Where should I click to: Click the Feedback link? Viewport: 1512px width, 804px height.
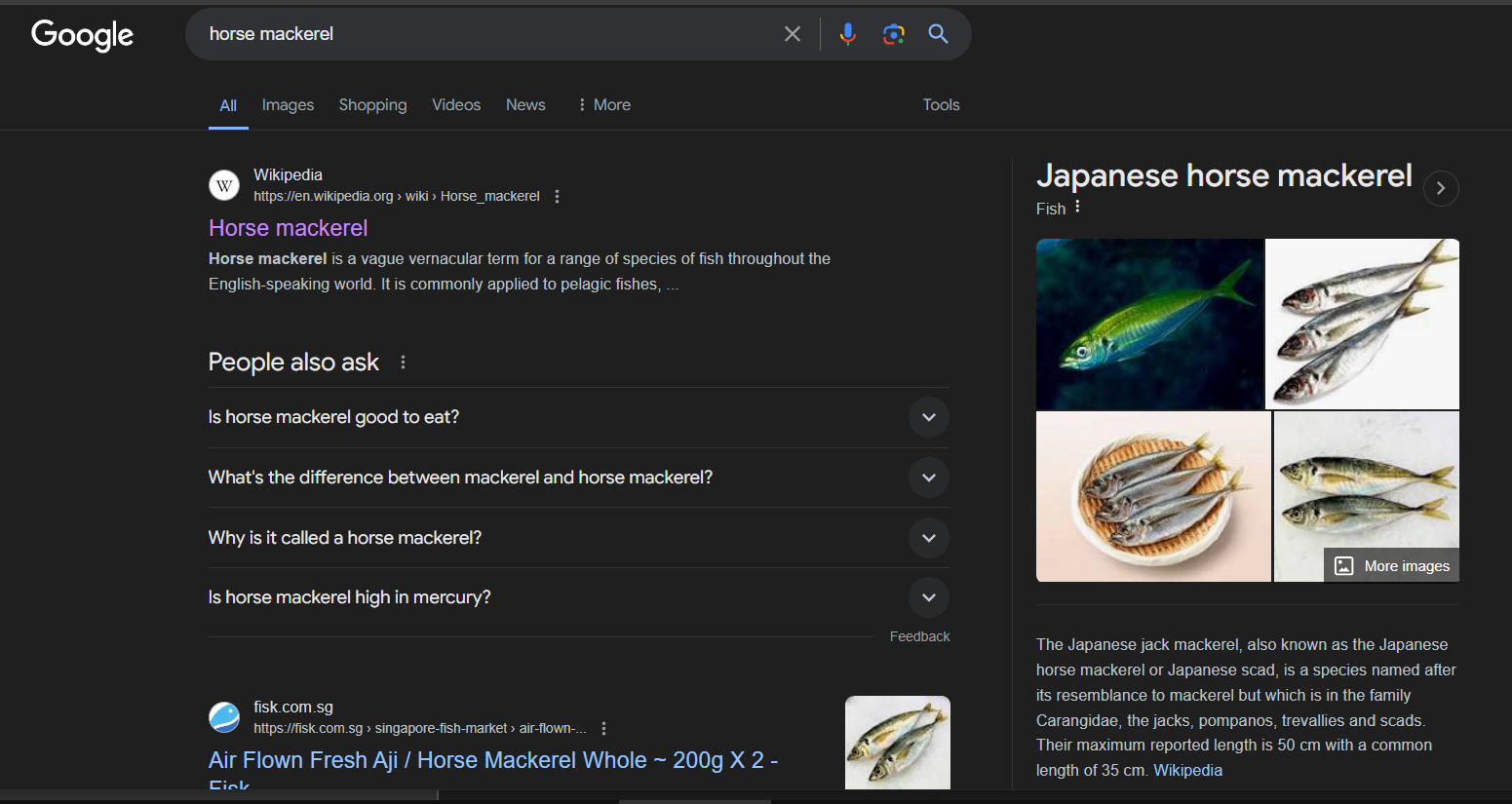[x=919, y=636]
